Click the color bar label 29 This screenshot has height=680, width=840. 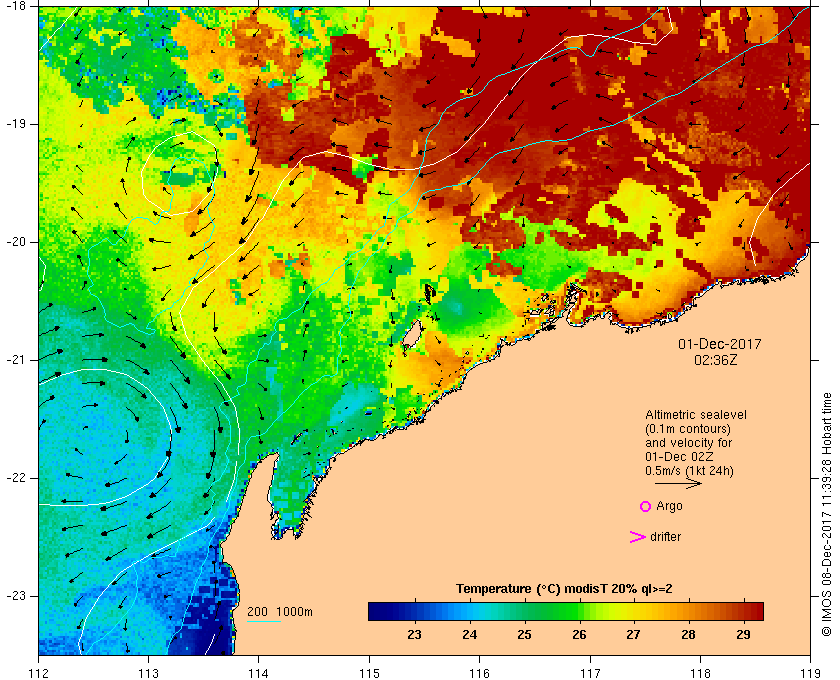point(743,635)
